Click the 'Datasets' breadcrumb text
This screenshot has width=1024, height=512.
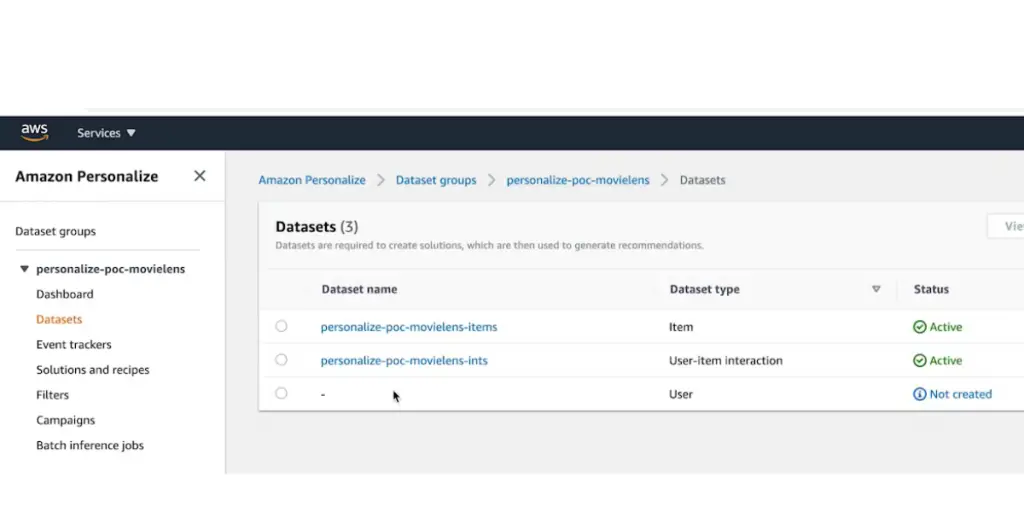pos(703,180)
